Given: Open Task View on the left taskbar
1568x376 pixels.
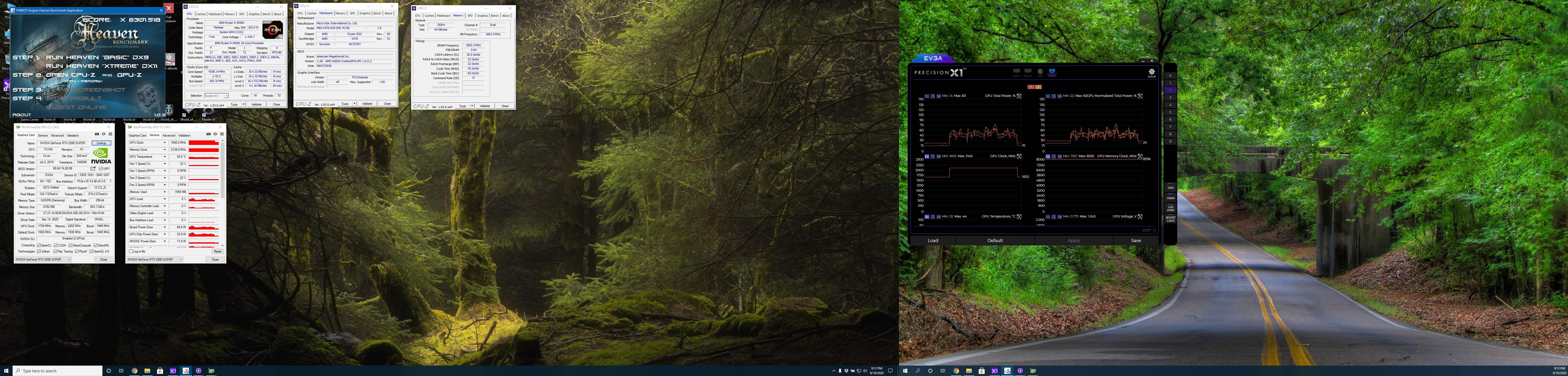Looking at the screenshot, I should 121,371.
